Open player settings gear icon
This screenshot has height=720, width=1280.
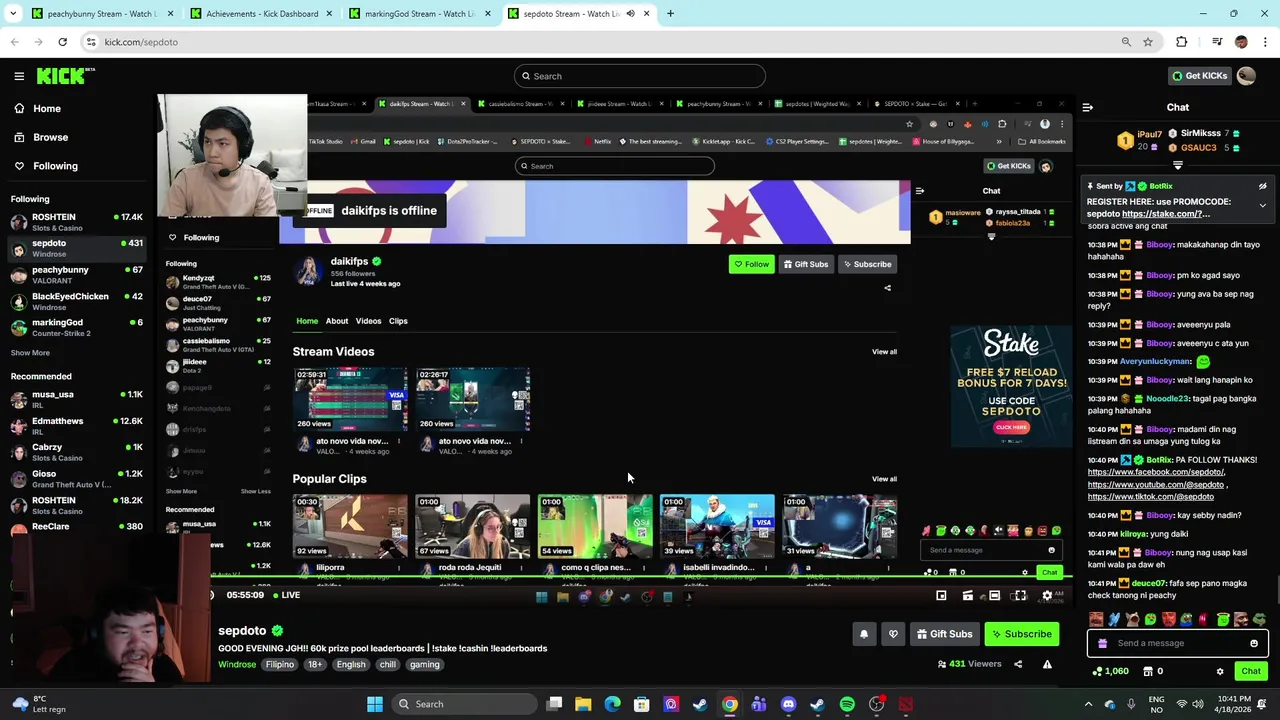point(1047,596)
